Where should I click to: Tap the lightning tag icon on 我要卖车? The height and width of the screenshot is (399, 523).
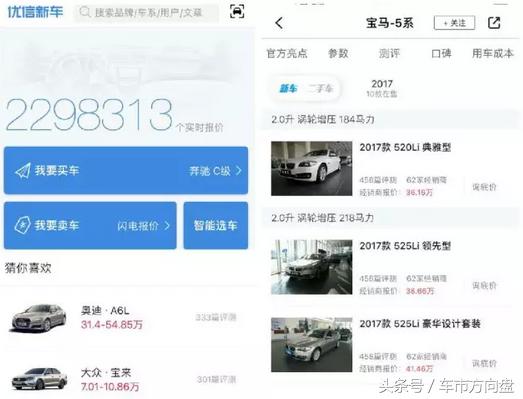[23, 225]
